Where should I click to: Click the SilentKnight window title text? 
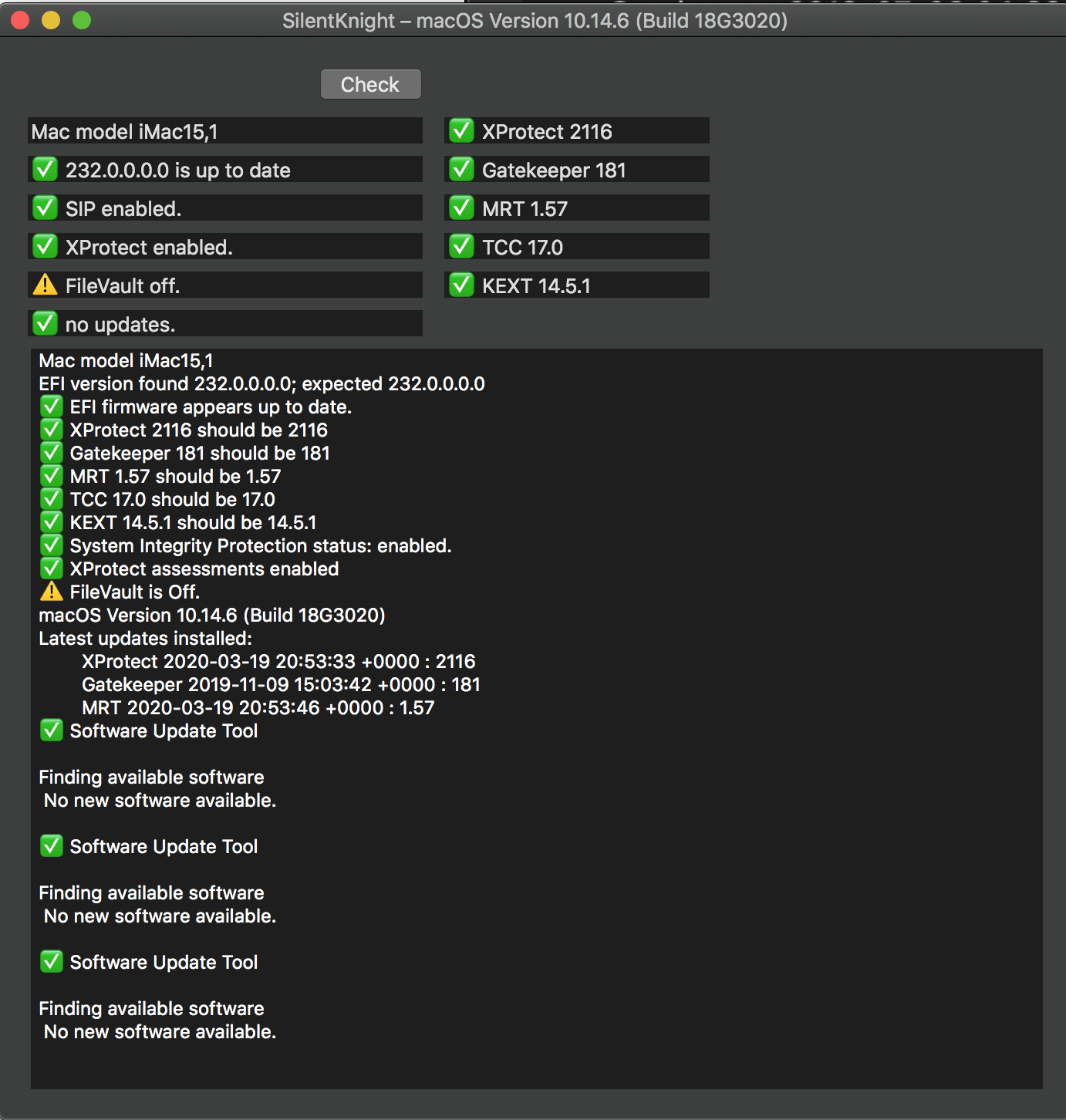coord(535,20)
